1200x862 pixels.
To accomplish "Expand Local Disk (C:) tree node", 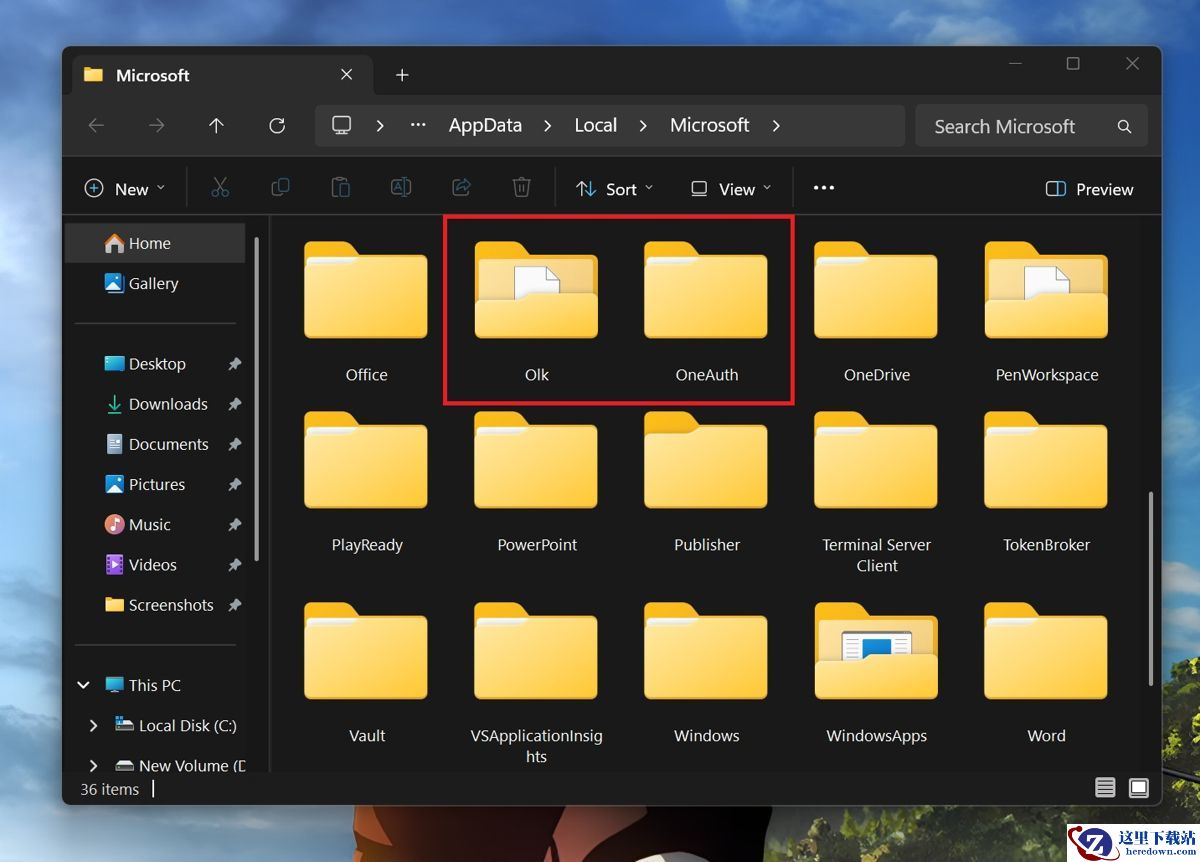I will point(93,726).
